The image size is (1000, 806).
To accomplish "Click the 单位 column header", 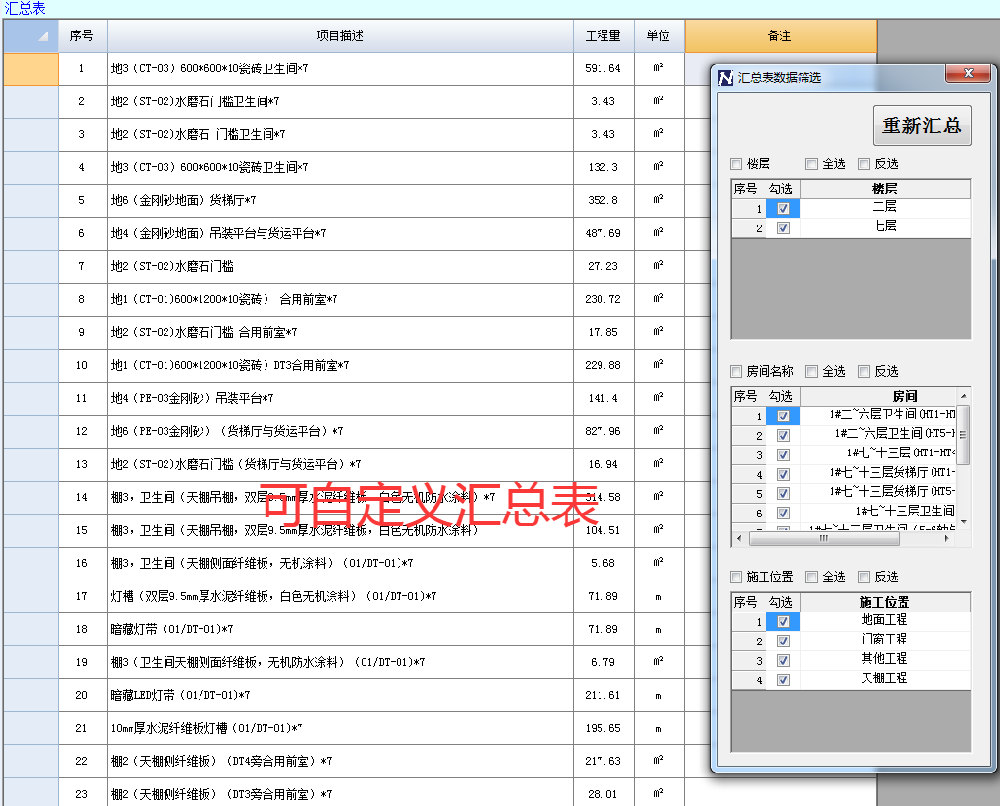I will tap(659, 36).
